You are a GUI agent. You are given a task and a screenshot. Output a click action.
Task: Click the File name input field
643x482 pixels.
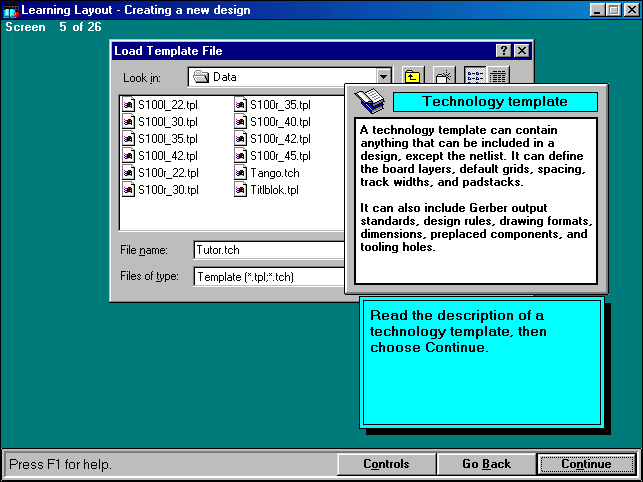(268, 251)
